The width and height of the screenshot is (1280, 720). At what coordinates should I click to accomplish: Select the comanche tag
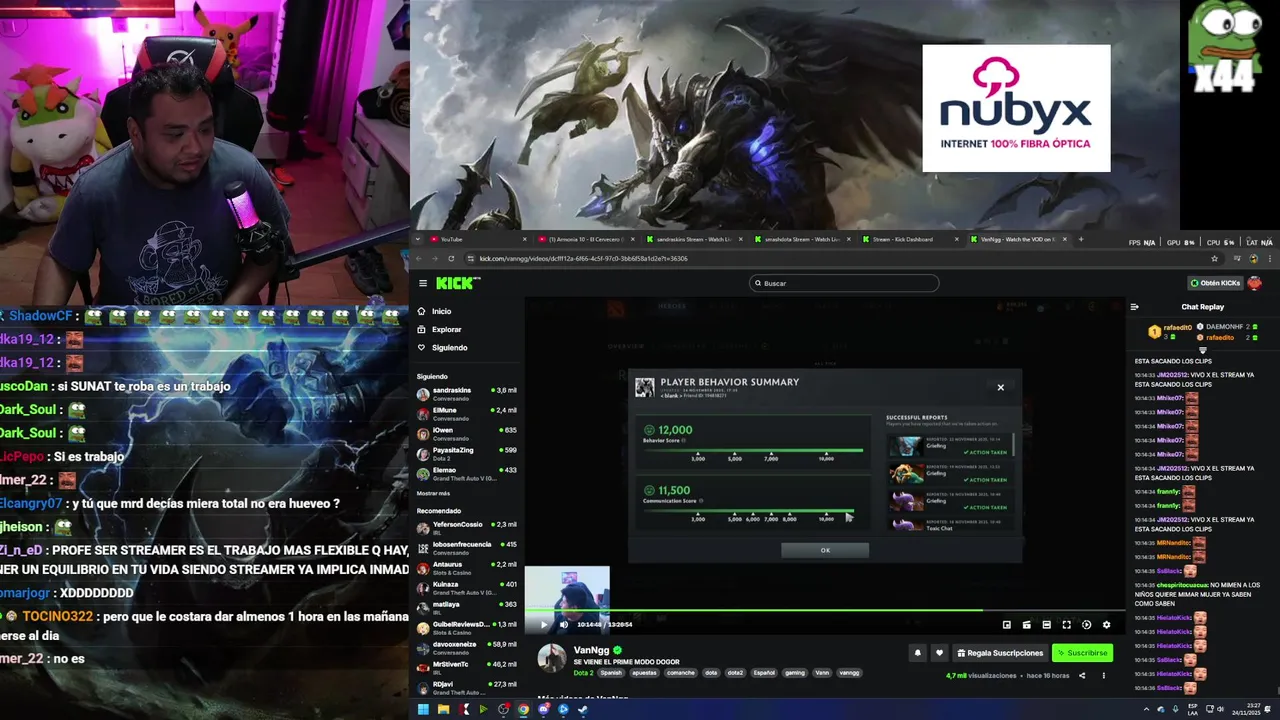tap(681, 673)
